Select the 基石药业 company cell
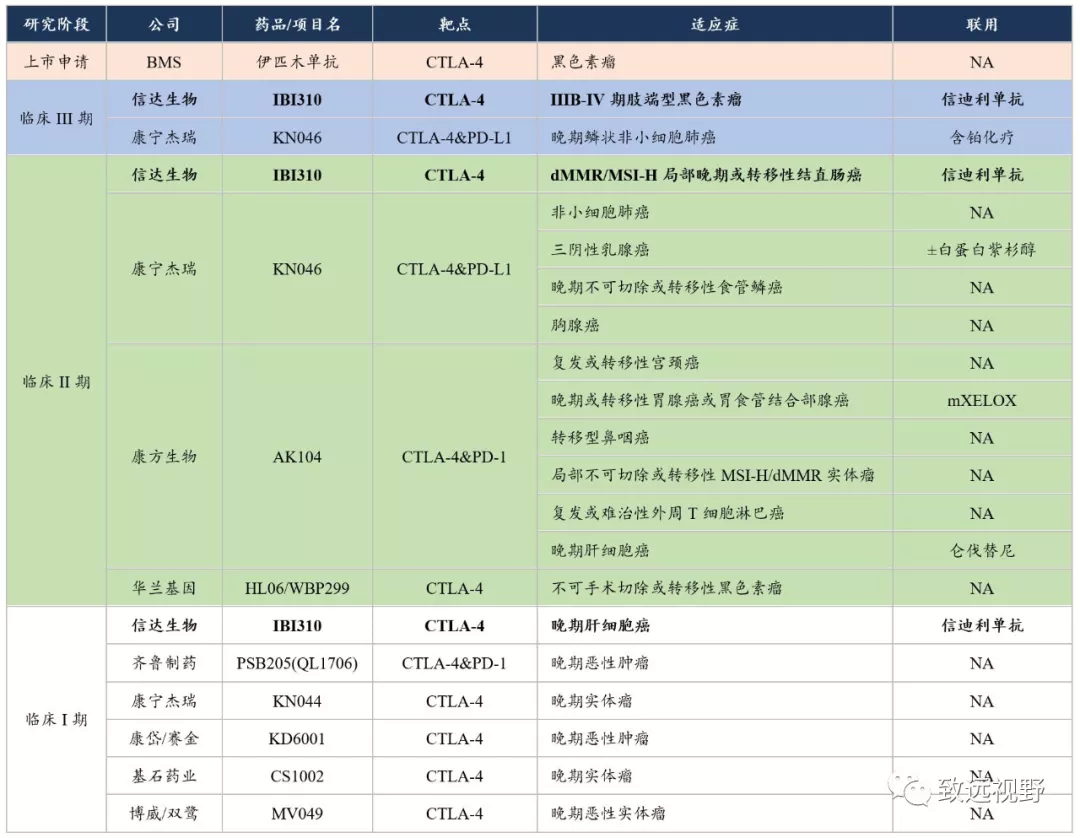The image size is (1080, 838). click(x=164, y=776)
